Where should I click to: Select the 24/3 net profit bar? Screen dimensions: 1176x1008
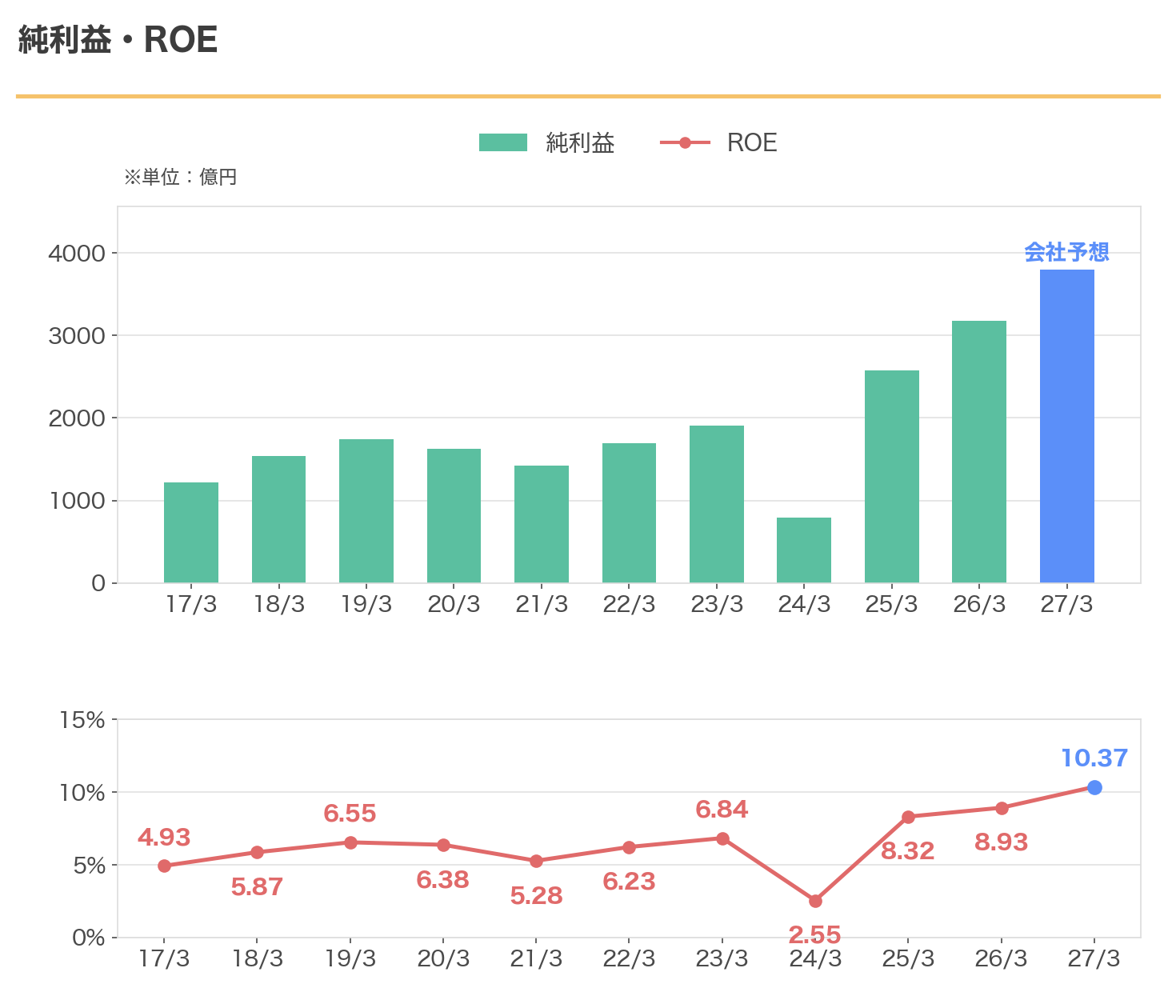click(804, 550)
